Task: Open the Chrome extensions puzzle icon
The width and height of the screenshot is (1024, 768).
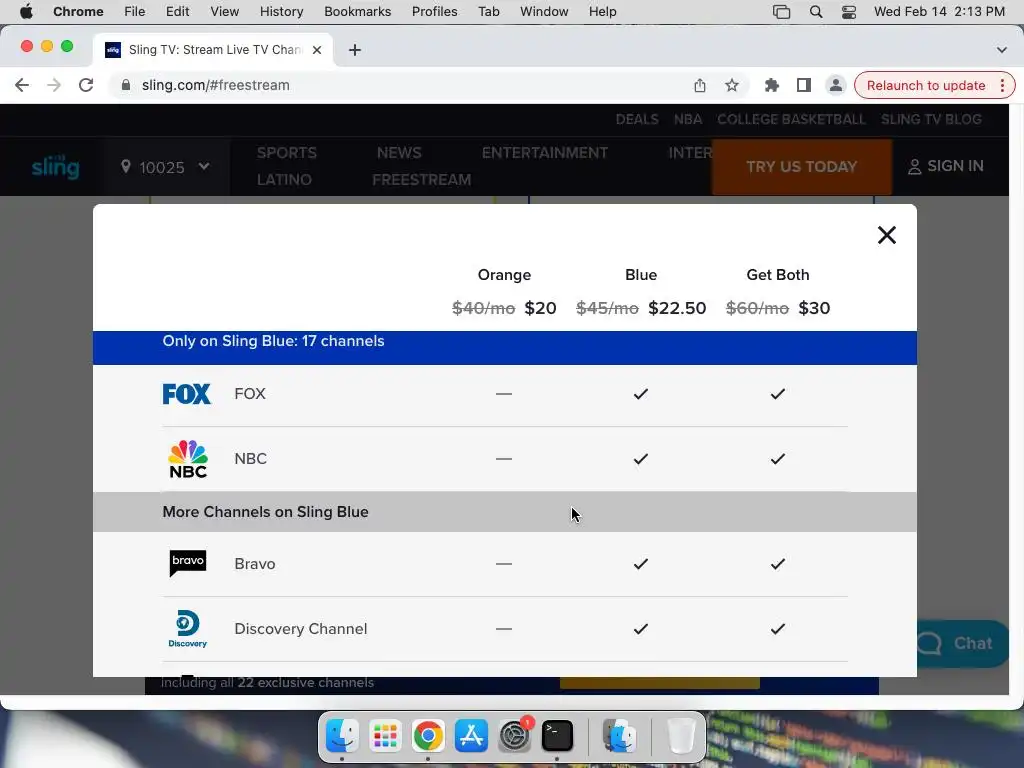Action: [x=772, y=86]
